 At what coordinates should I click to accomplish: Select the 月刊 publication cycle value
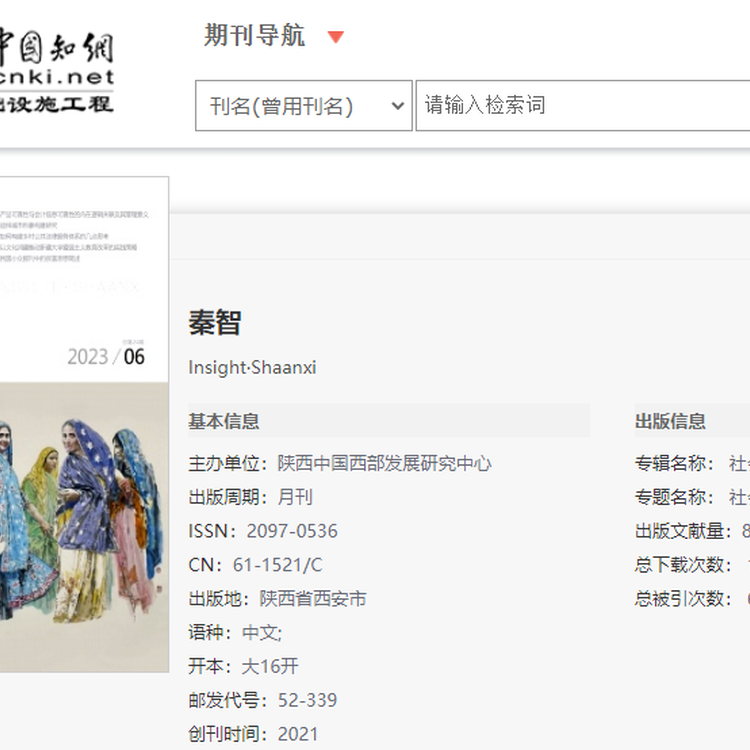(295, 497)
